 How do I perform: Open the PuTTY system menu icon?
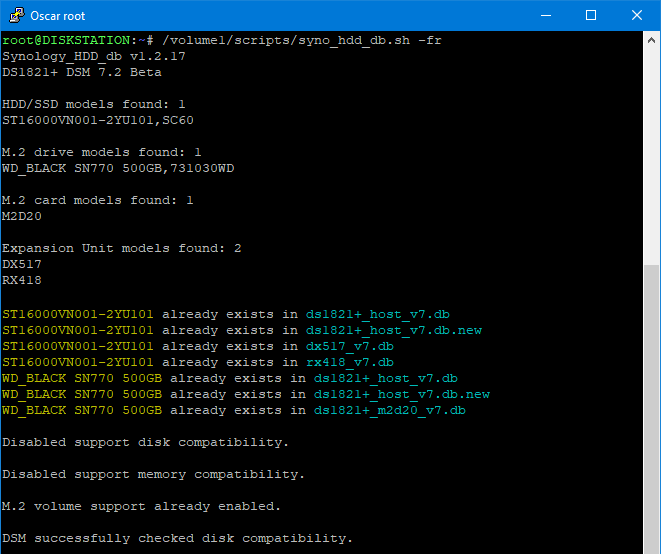(x=15, y=15)
